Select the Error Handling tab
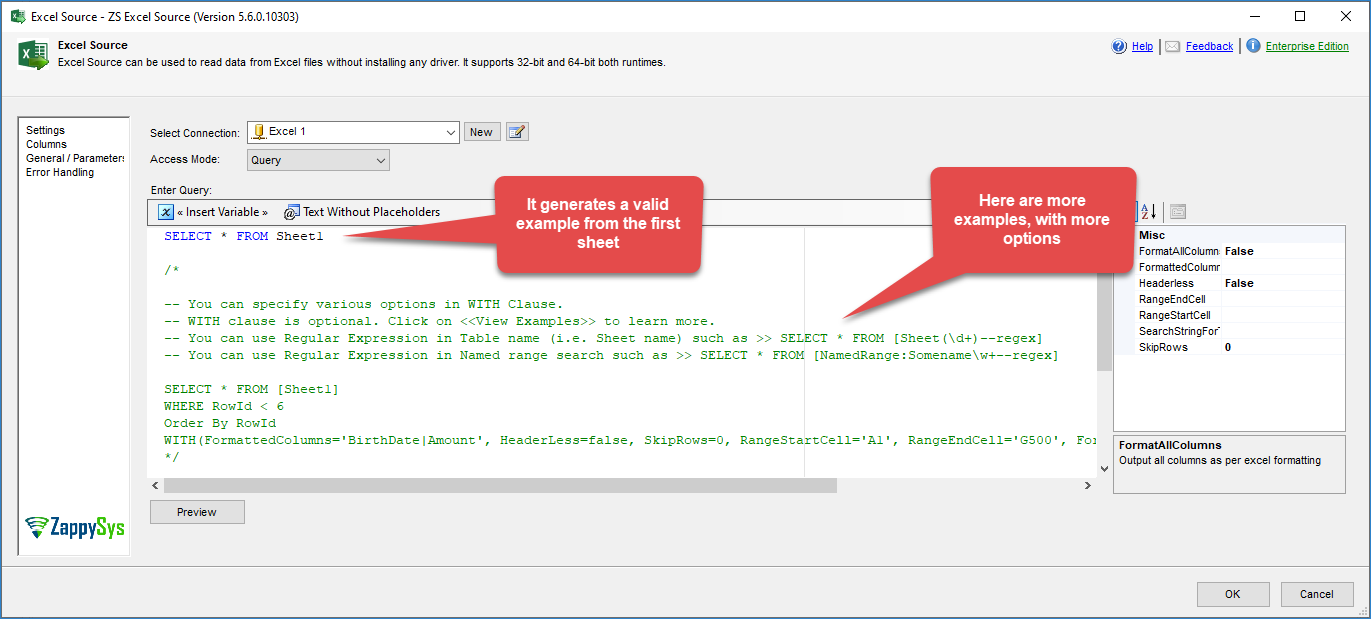 click(60, 172)
